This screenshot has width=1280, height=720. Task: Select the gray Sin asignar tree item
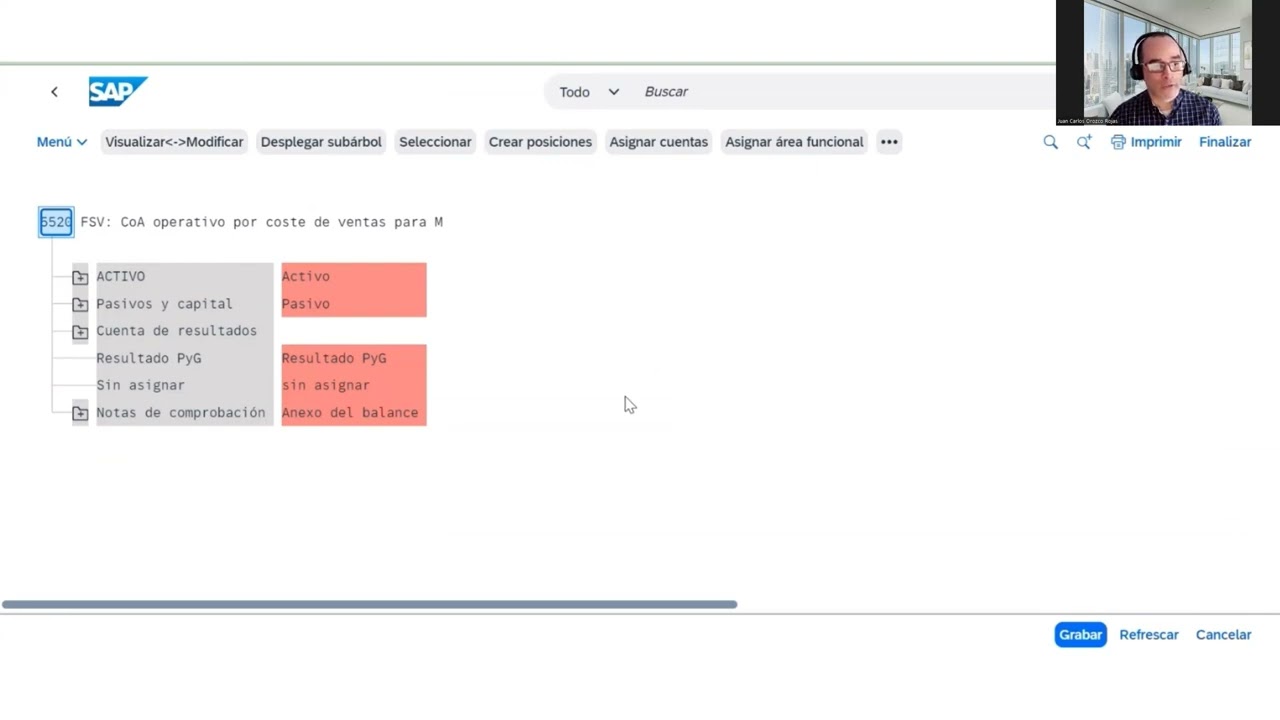(140, 385)
